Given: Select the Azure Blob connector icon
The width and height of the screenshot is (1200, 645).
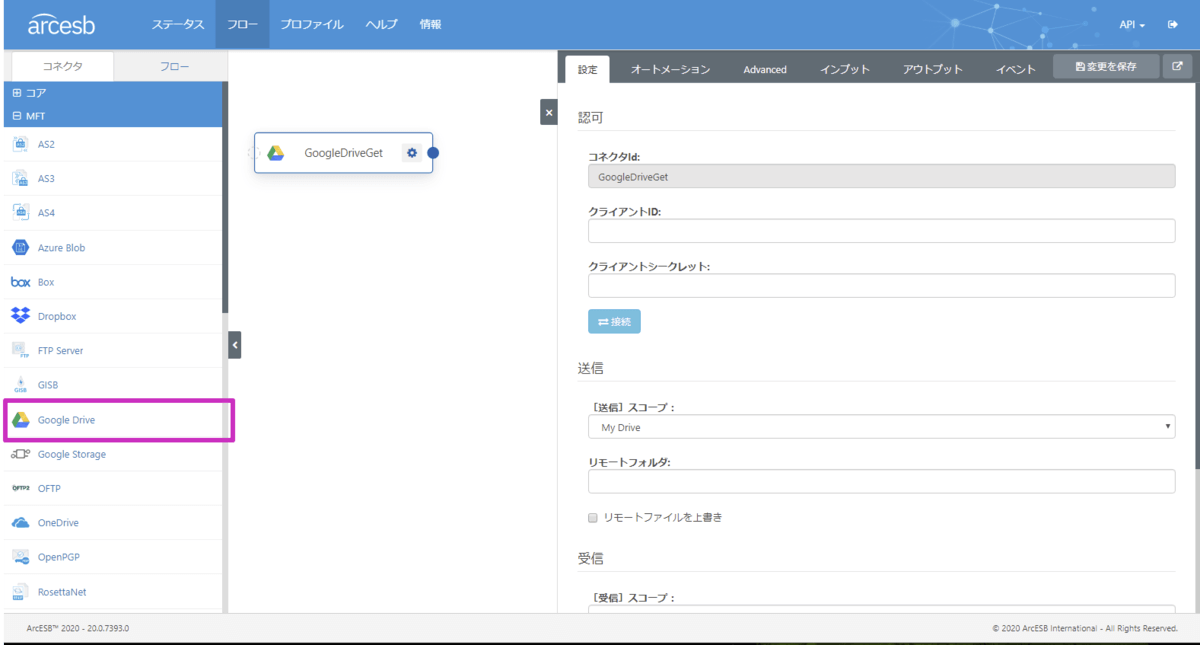Looking at the screenshot, I should coord(20,247).
